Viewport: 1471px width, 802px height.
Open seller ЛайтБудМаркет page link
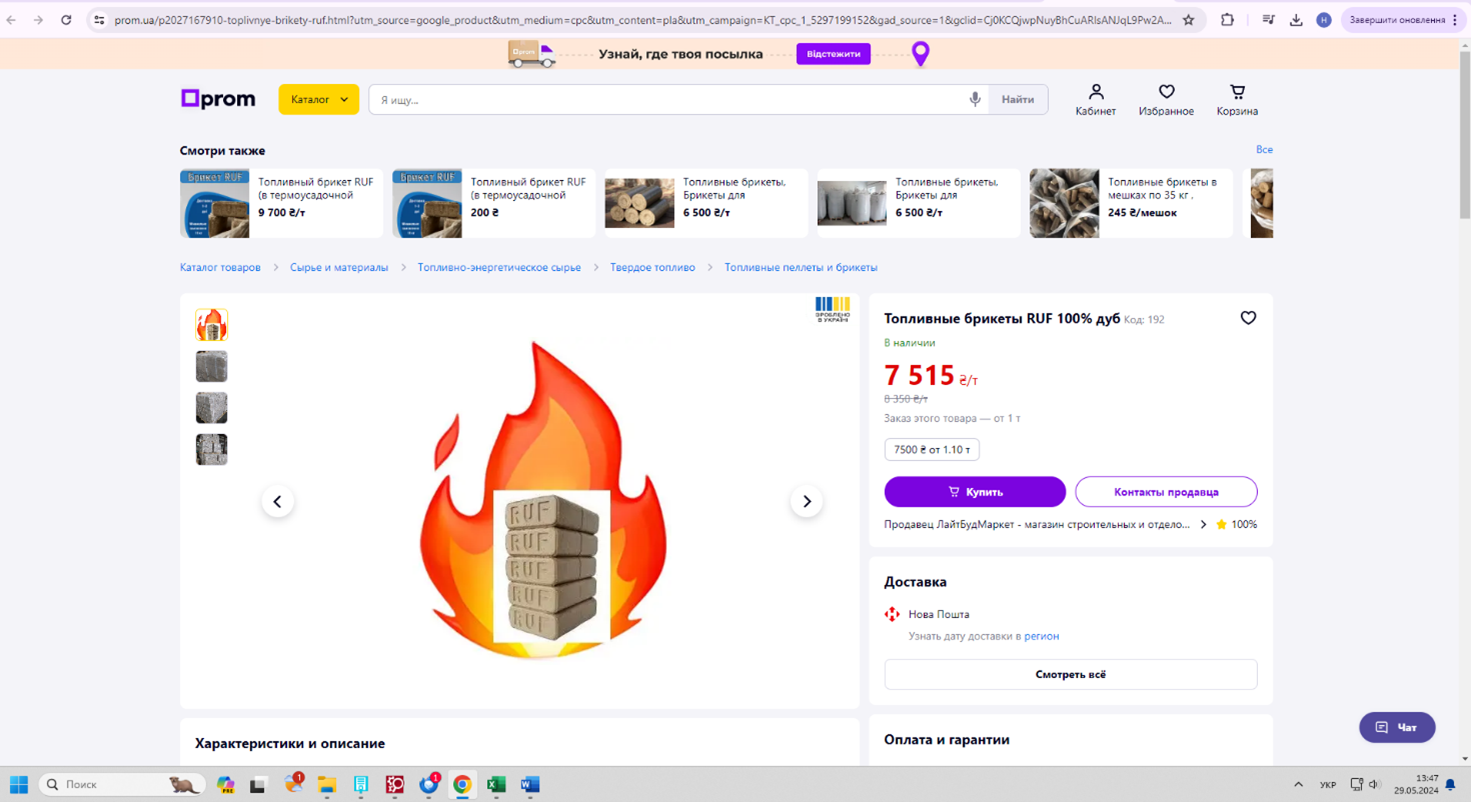pyautogui.click(x=1037, y=524)
